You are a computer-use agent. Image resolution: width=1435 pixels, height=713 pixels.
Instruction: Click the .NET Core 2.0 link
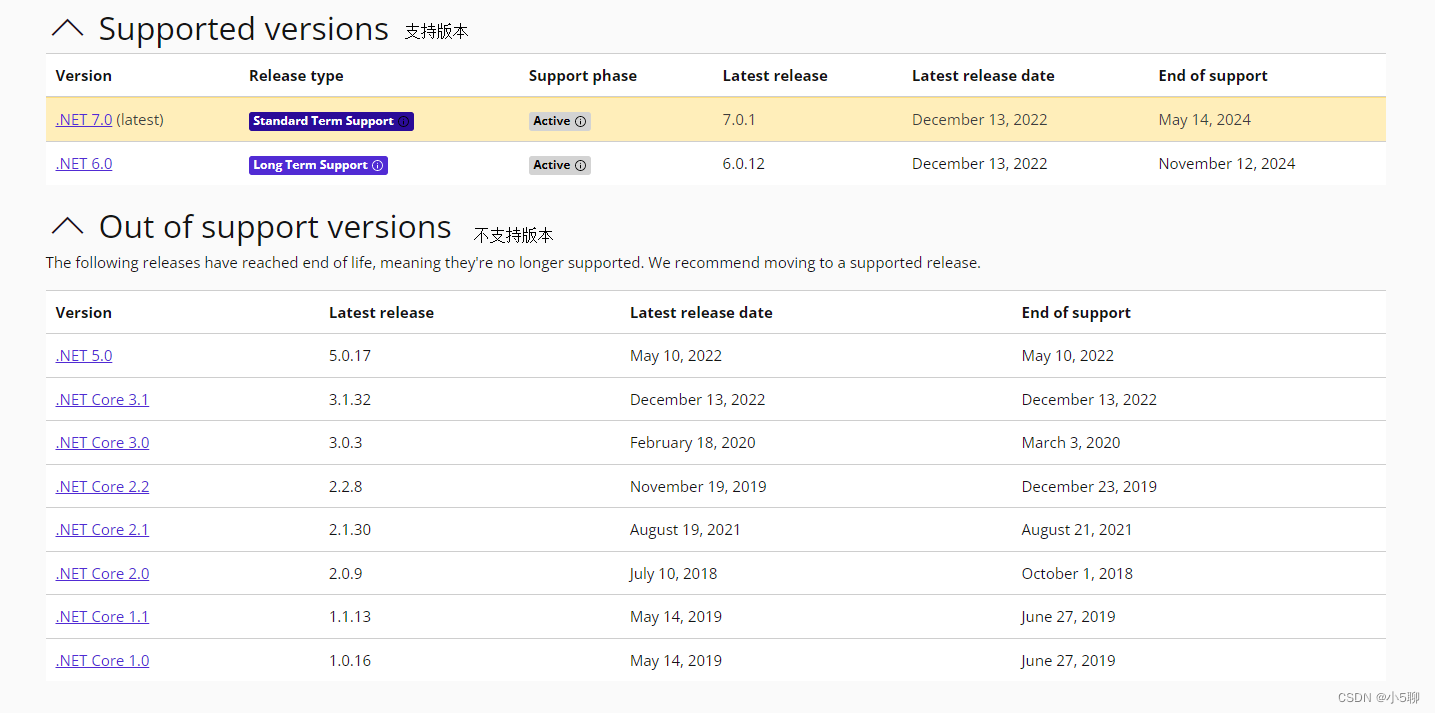tap(102, 574)
